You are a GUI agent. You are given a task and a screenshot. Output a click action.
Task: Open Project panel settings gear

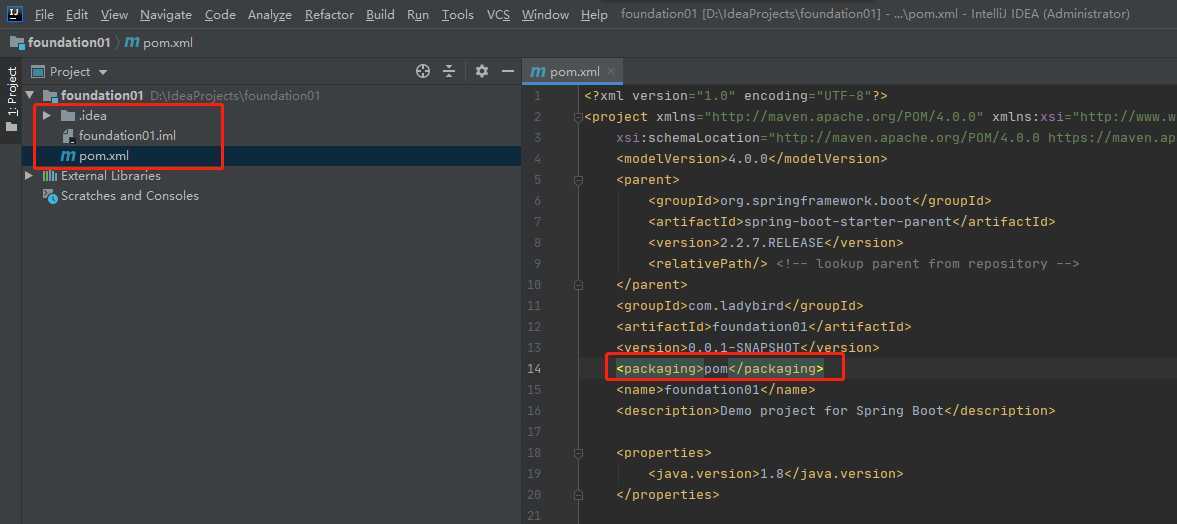click(x=482, y=71)
